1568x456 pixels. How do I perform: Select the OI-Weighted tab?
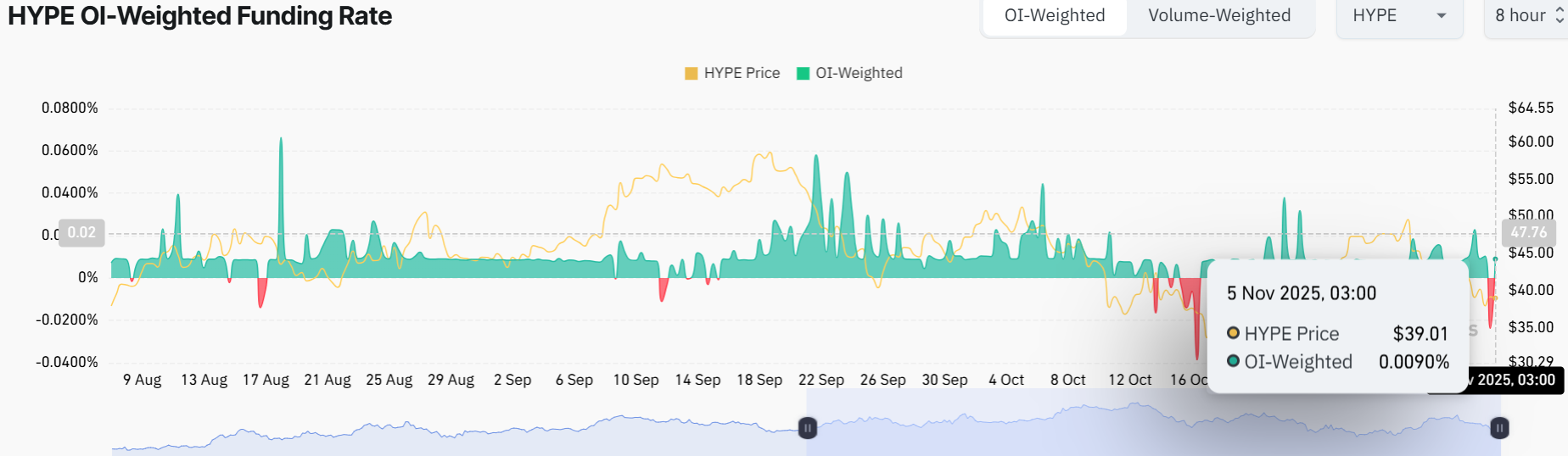point(1054,16)
